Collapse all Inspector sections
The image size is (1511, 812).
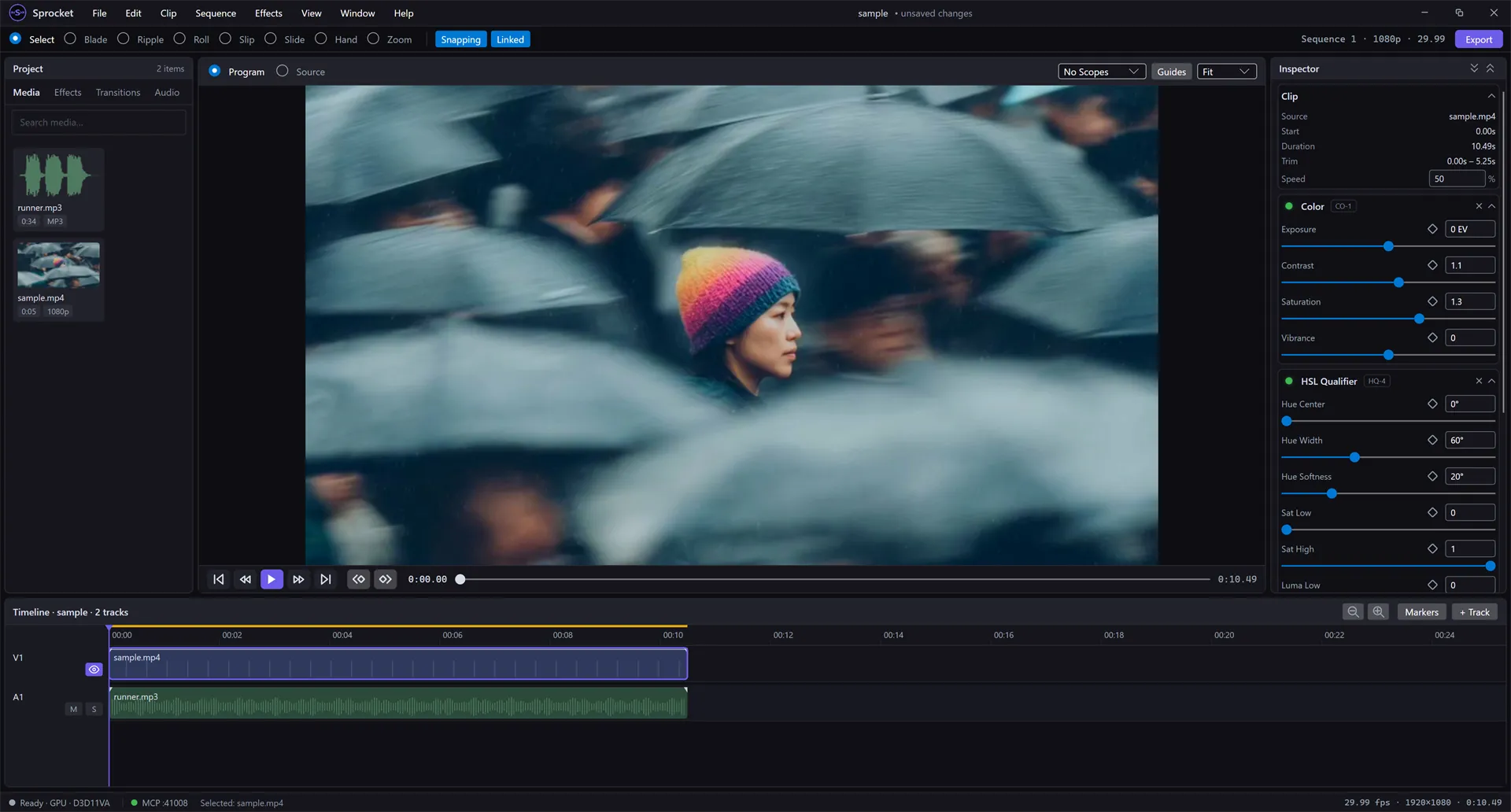point(1490,68)
